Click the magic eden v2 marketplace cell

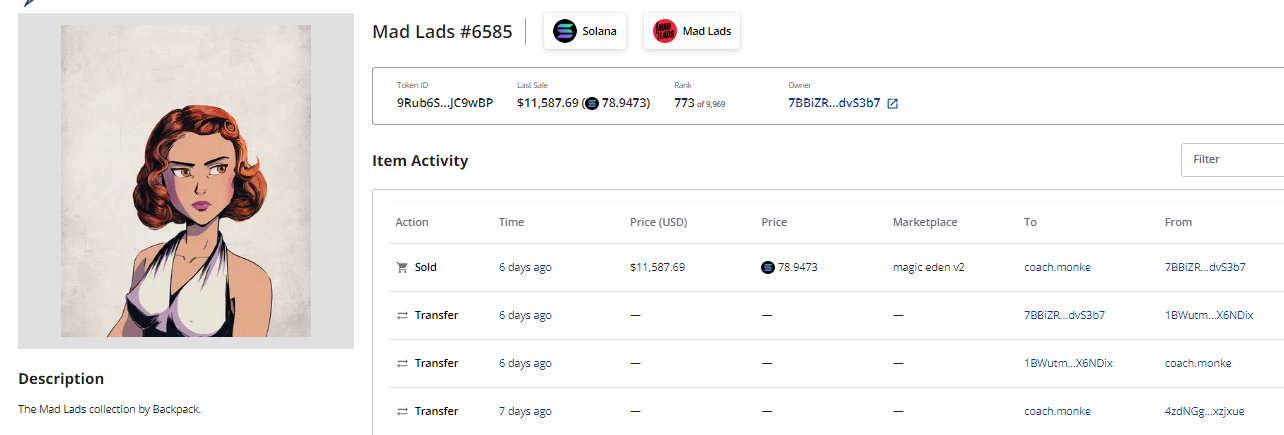pos(928,267)
